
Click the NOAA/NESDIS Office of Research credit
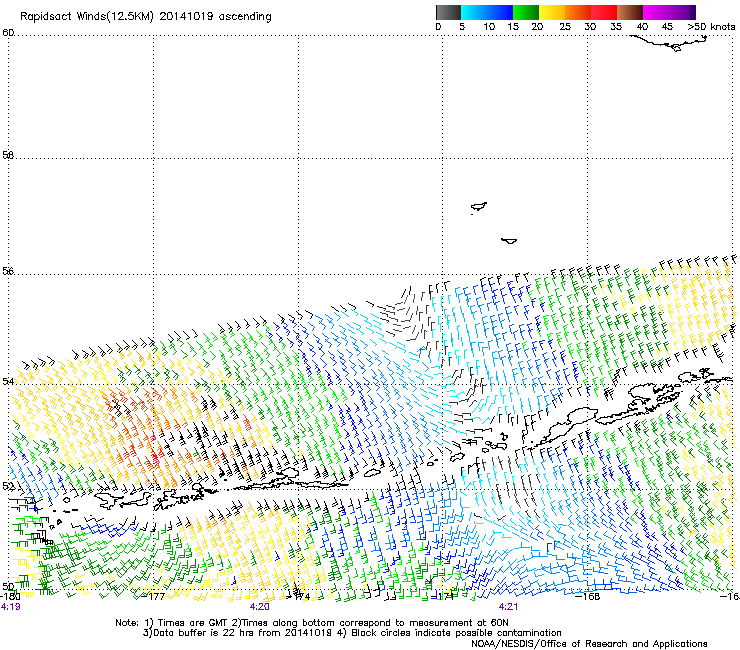(x=589, y=644)
